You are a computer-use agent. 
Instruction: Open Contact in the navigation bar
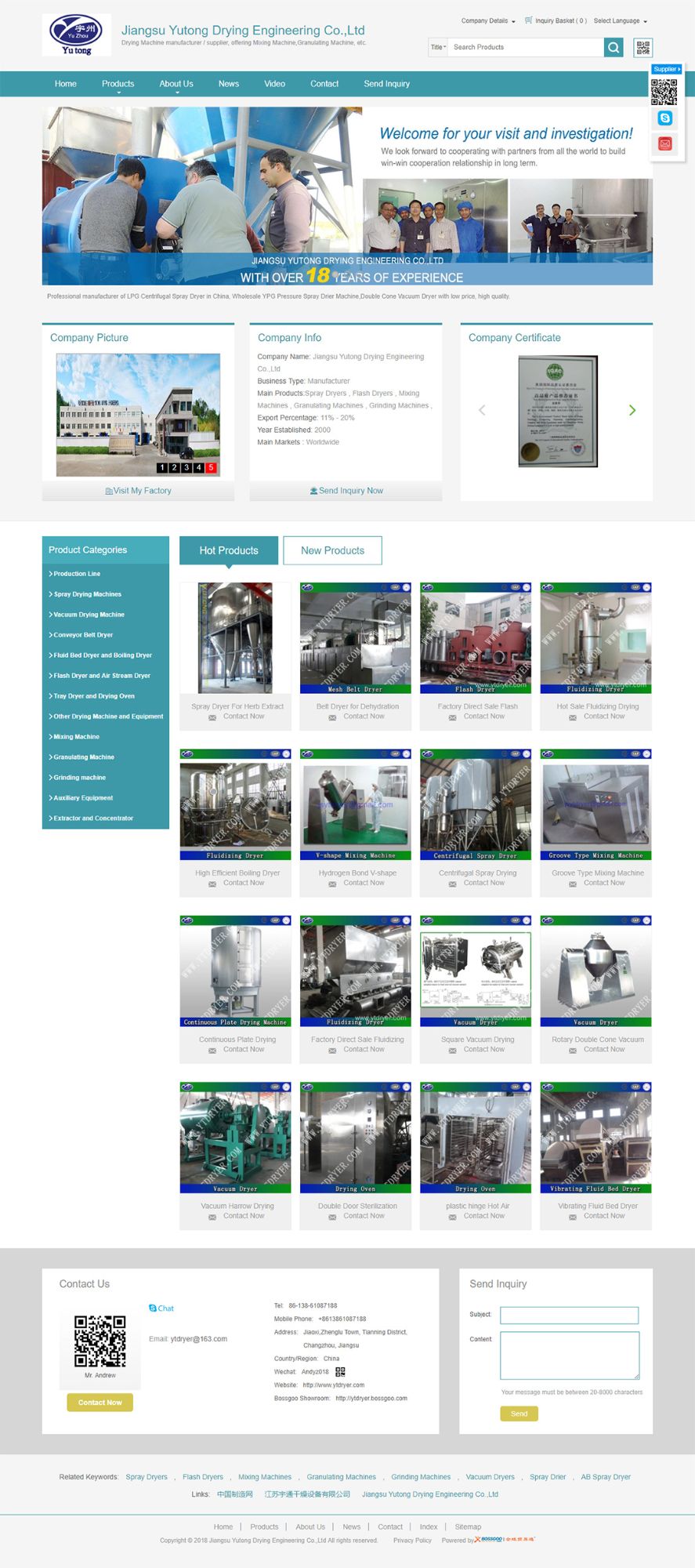324,84
